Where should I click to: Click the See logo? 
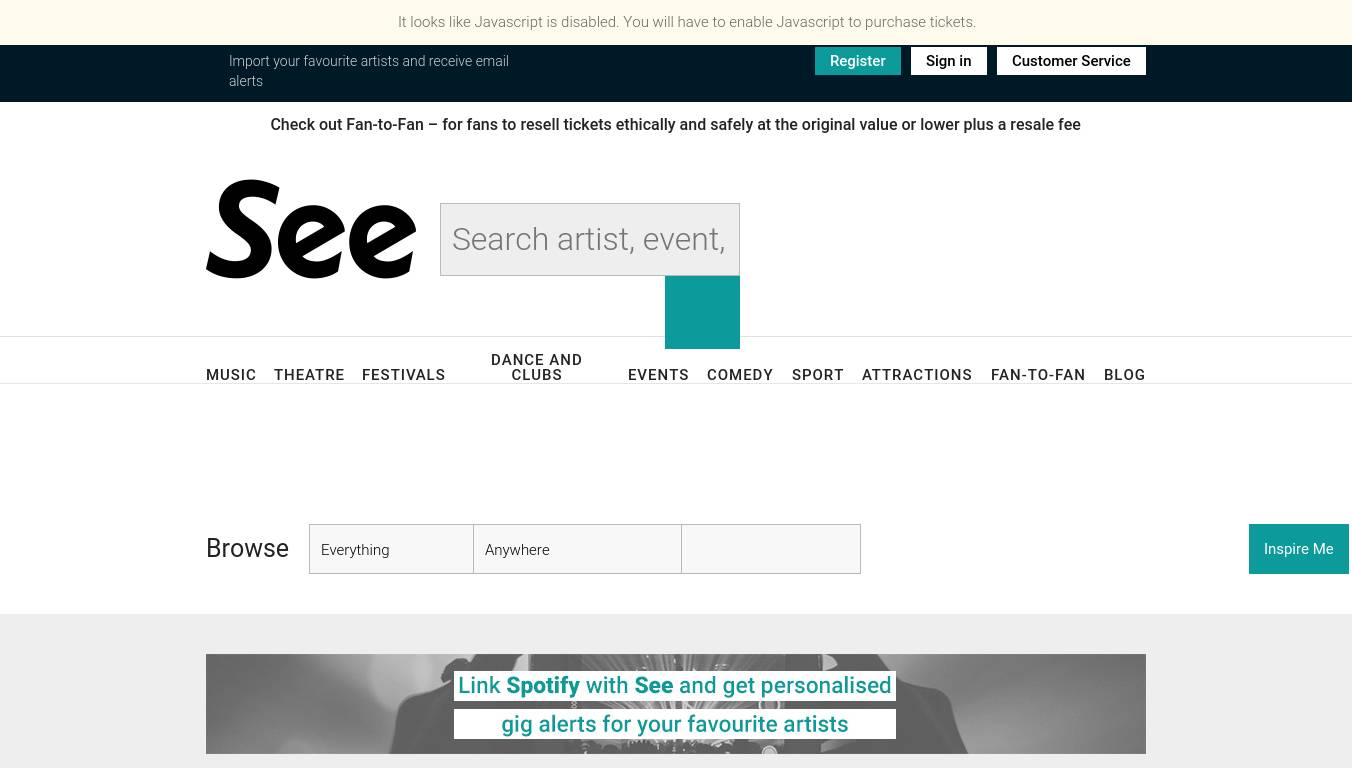[x=311, y=230]
